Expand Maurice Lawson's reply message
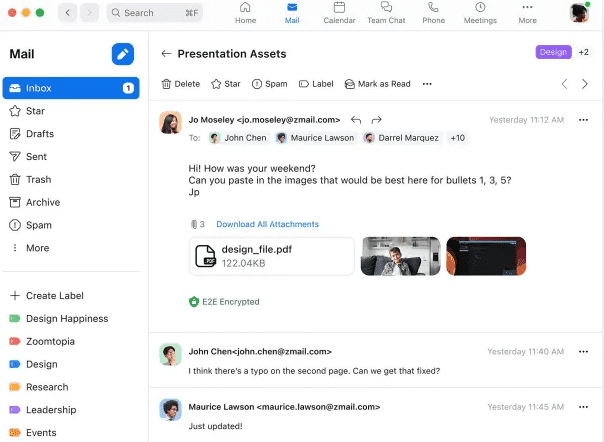 pyautogui.click(x=376, y=416)
